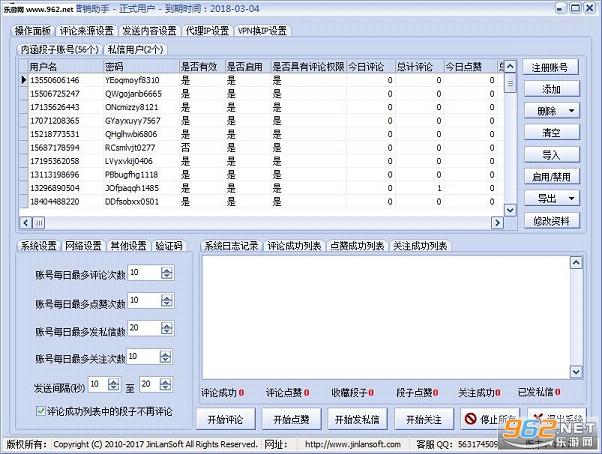Image resolution: width=602 pixels, height=454 pixels.
Task: Click the 清空 button
Action: (x=552, y=133)
